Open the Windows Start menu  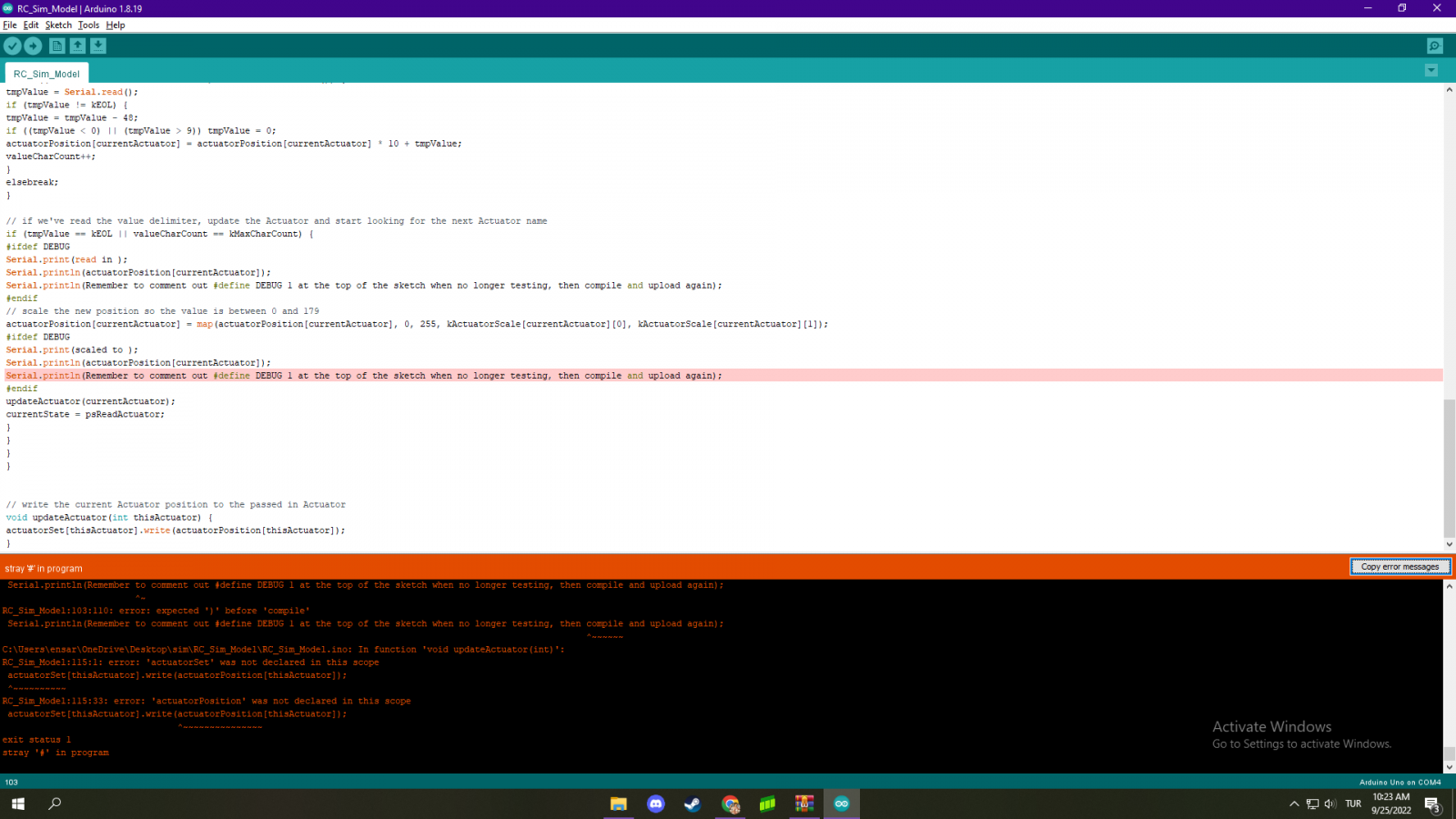click(x=18, y=804)
